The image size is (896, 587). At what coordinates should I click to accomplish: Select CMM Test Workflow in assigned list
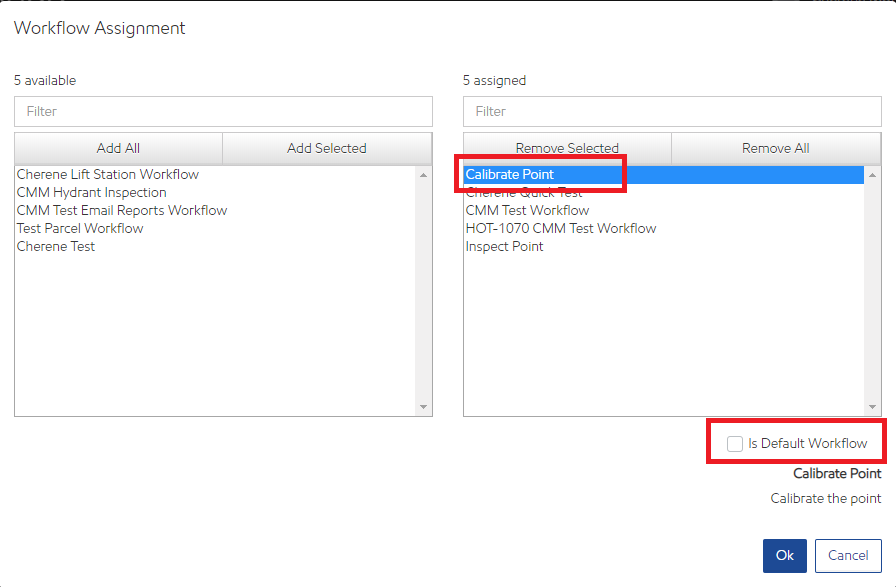pyautogui.click(x=527, y=210)
